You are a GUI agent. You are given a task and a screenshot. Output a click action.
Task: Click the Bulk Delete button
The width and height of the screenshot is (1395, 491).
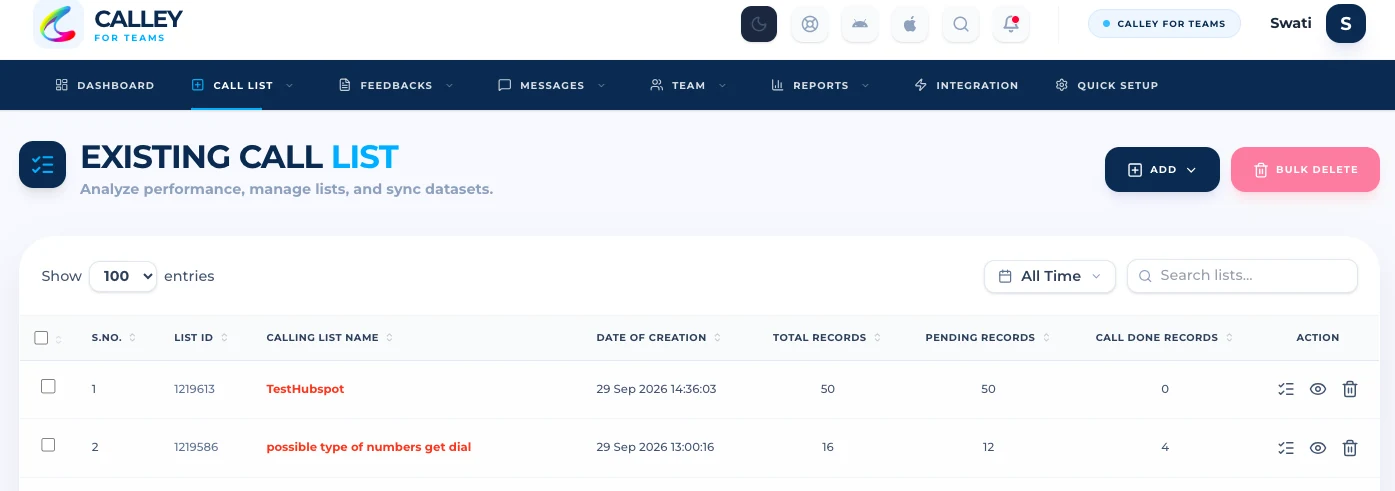click(x=1305, y=169)
